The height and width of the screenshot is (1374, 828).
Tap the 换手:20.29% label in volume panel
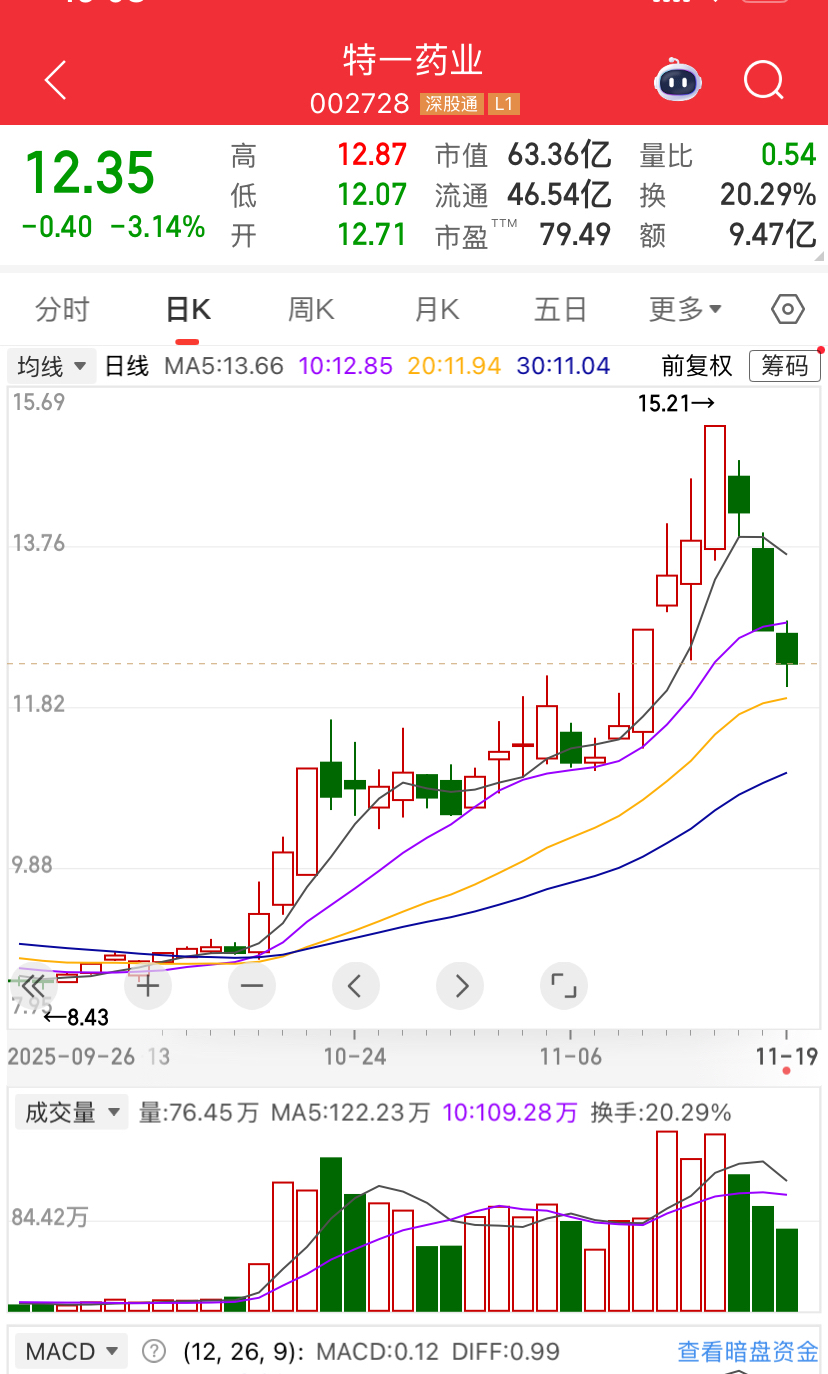pos(661,1112)
